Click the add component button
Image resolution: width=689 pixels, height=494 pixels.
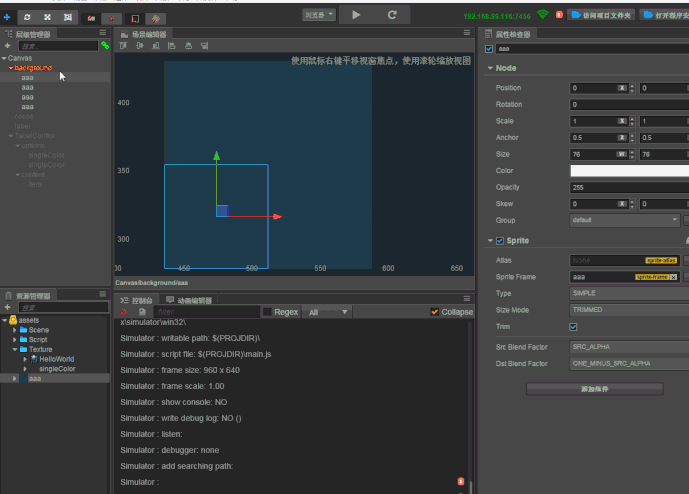pyautogui.click(x=595, y=389)
